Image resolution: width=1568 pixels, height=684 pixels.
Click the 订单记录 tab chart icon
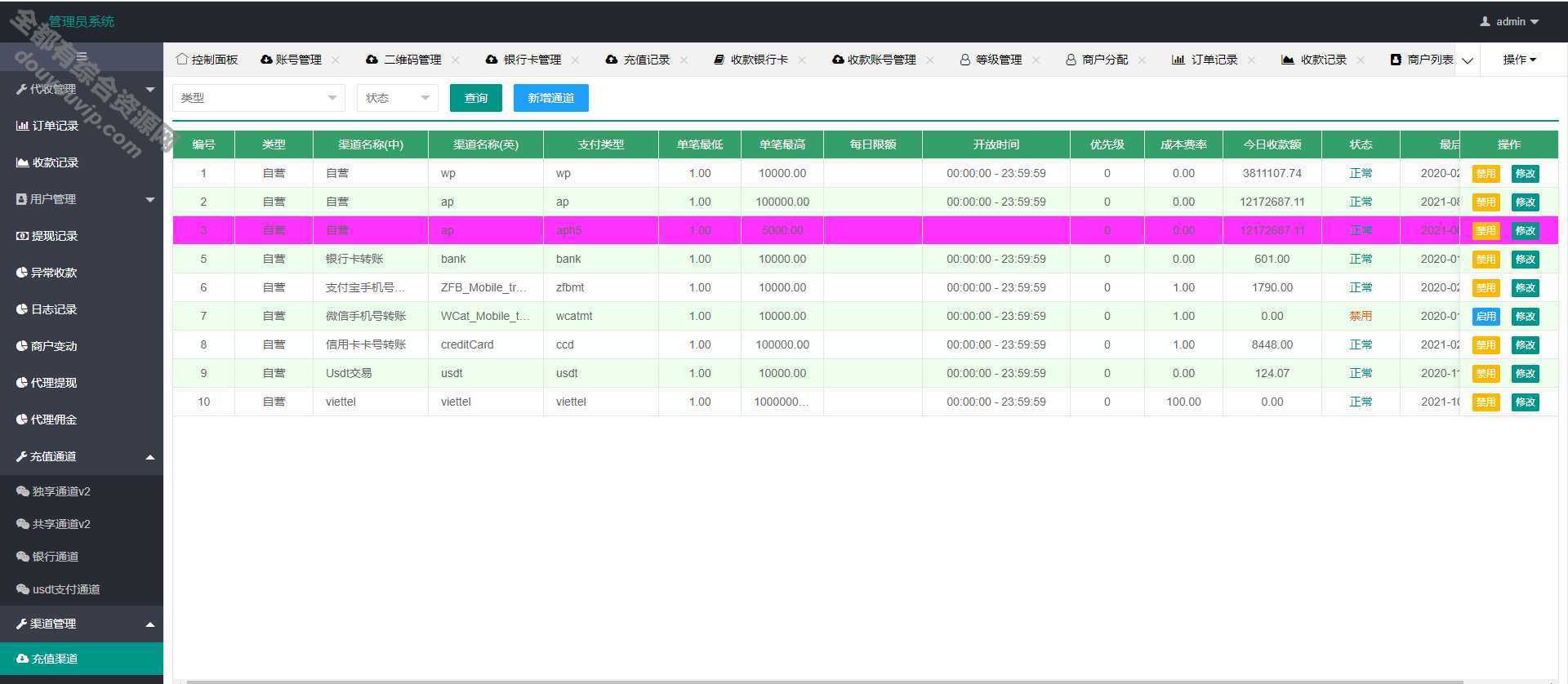pyautogui.click(x=1178, y=60)
